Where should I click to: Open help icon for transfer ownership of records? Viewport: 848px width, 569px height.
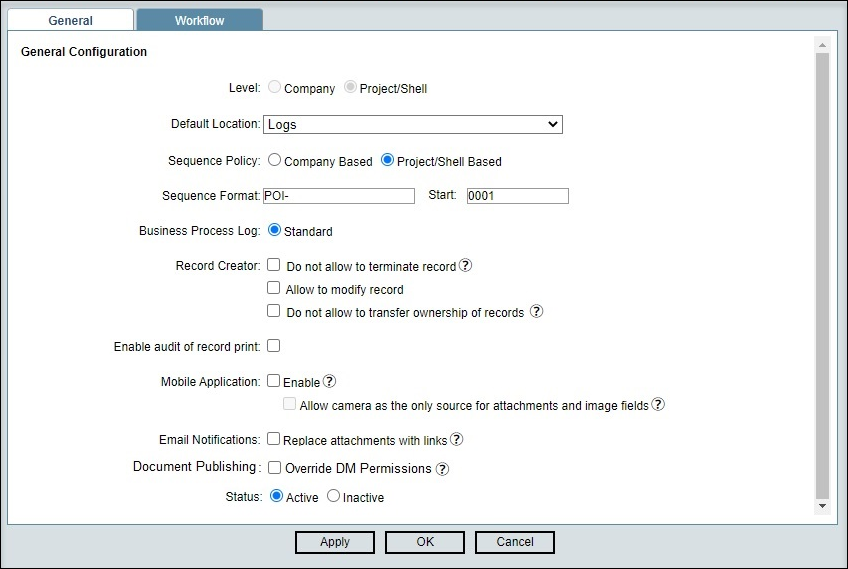pos(536,312)
